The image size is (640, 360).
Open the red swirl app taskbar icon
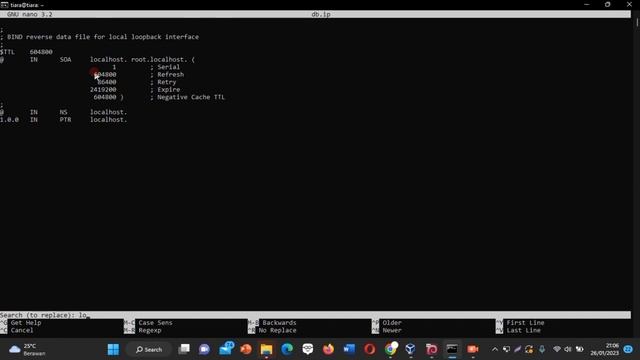tap(431, 349)
